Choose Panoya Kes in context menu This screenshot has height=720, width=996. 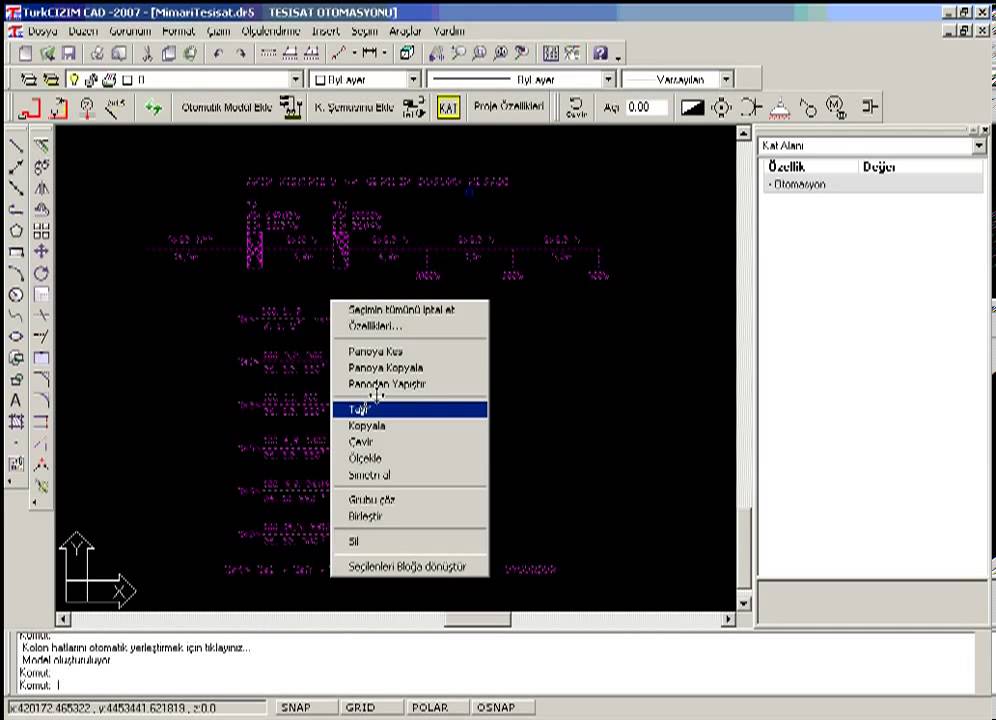[x=410, y=351]
